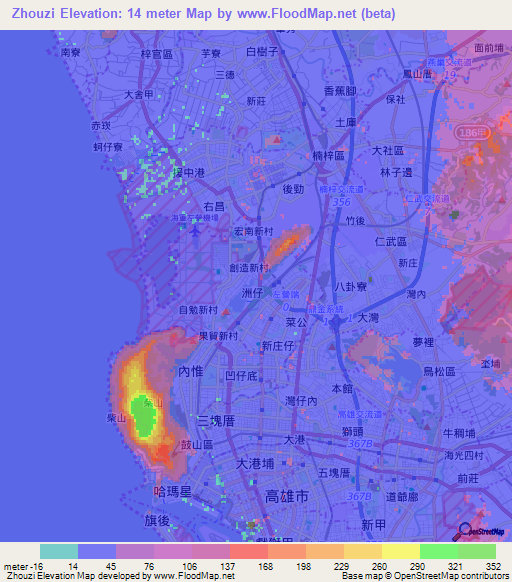Pick the red-salmon 137 meter legend swatch
Image resolution: width=512 pixels, height=582 pixels.
pyautogui.click(x=249, y=551)
